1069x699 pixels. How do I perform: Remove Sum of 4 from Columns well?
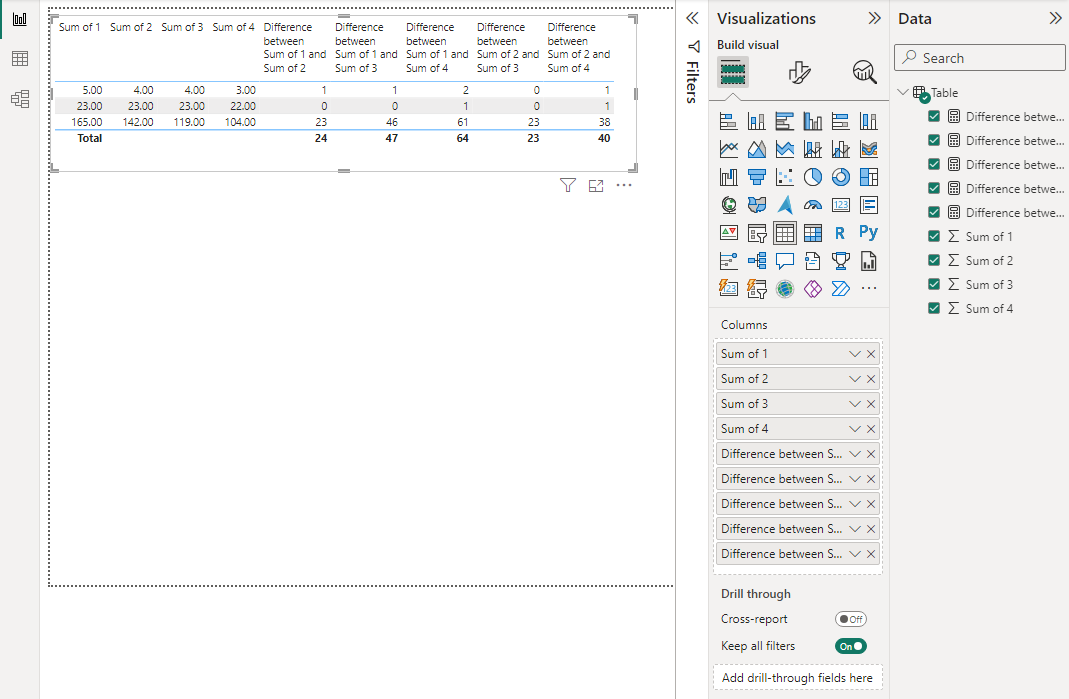(x=871, y=429)
